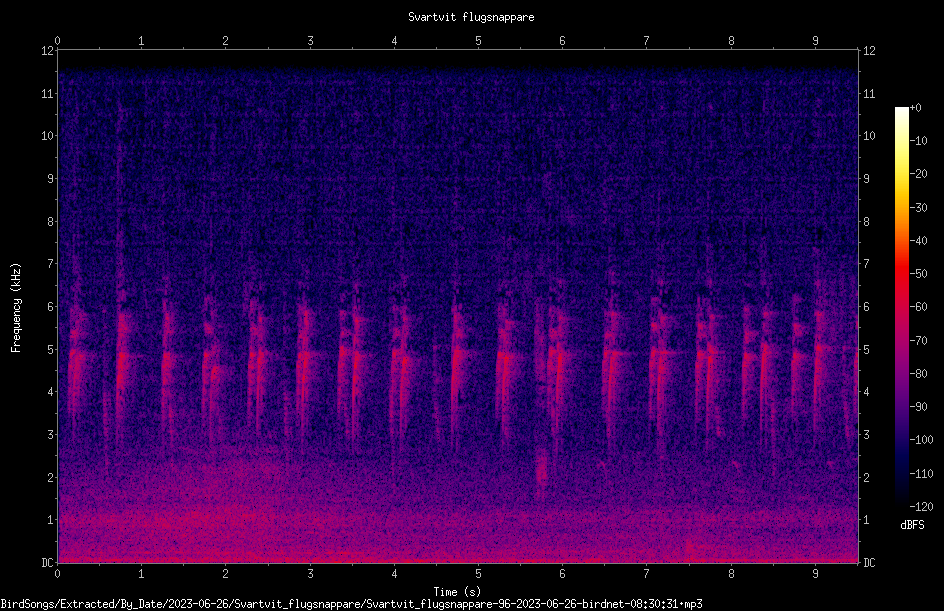Click the right frequency axis '2' label
The width and height of the screenshot is (944, 611).
click(866, 477)
